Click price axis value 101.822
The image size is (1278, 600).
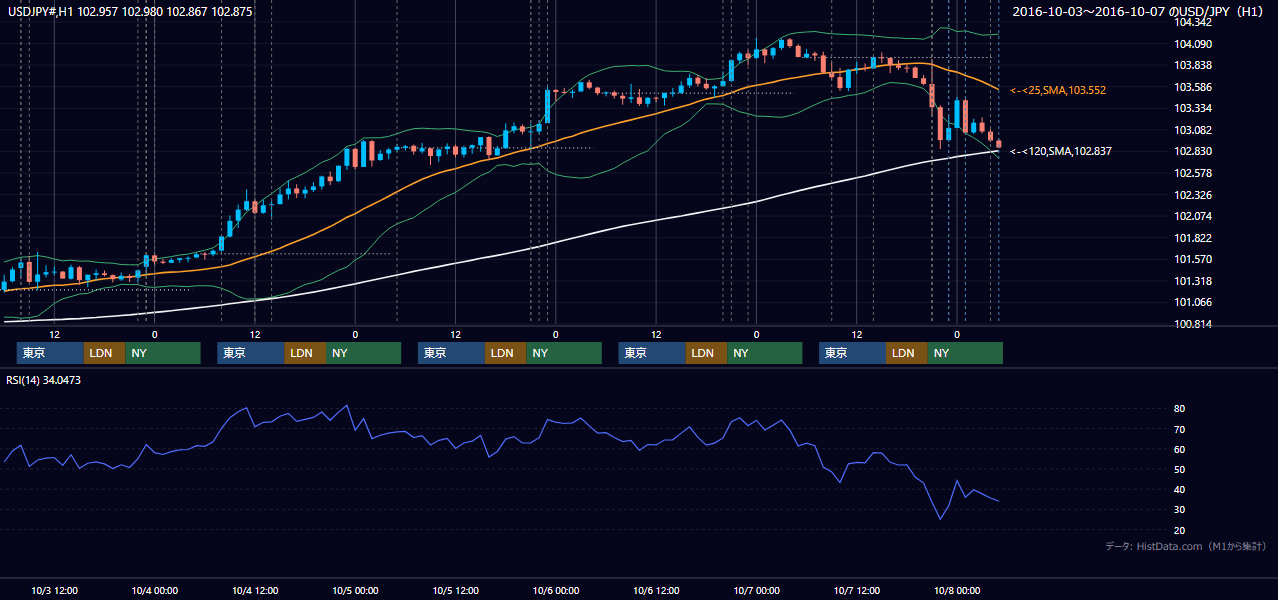(x=1194, y=238)
